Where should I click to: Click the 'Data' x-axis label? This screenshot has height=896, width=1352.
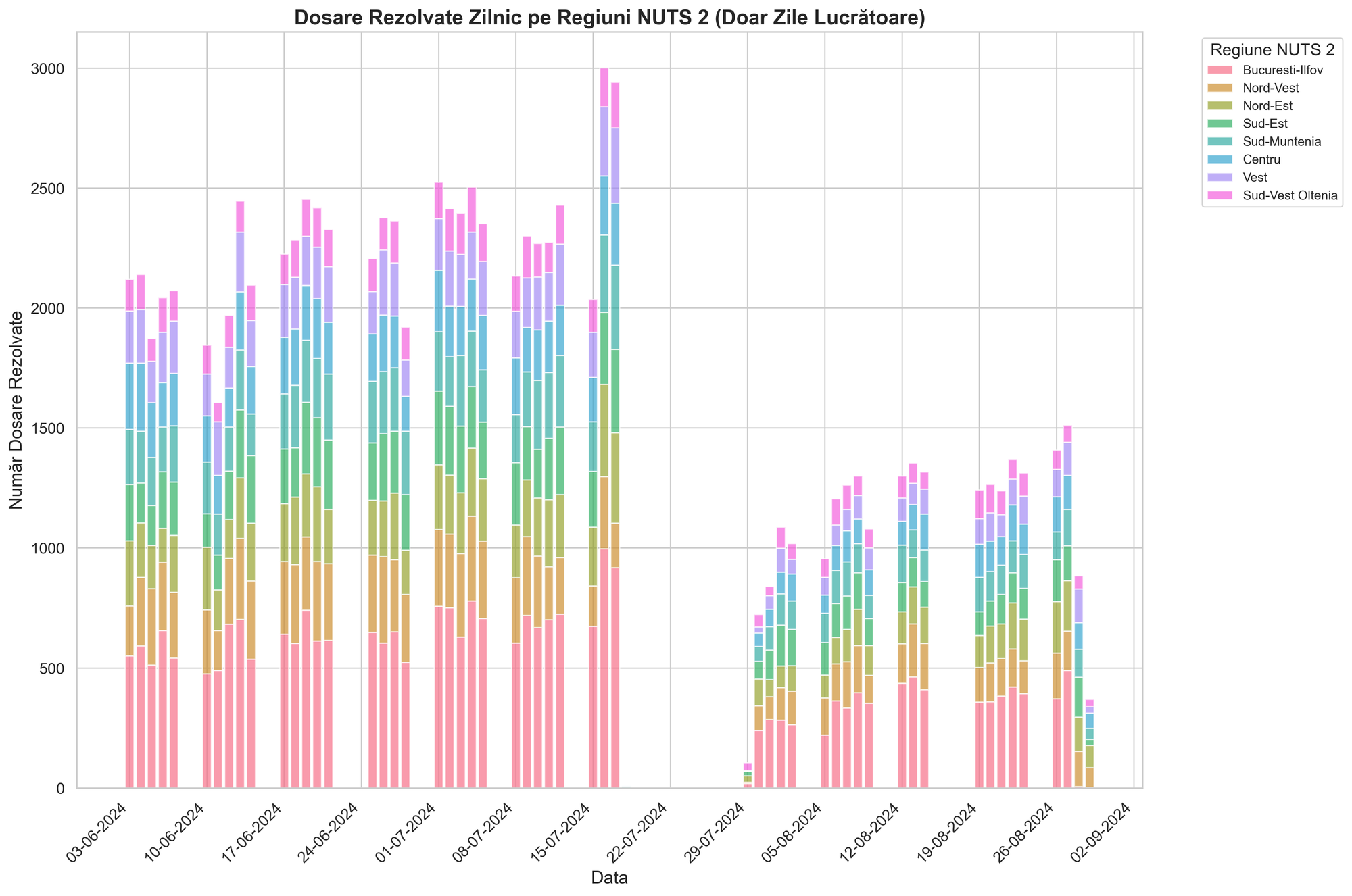click(609, 878)
